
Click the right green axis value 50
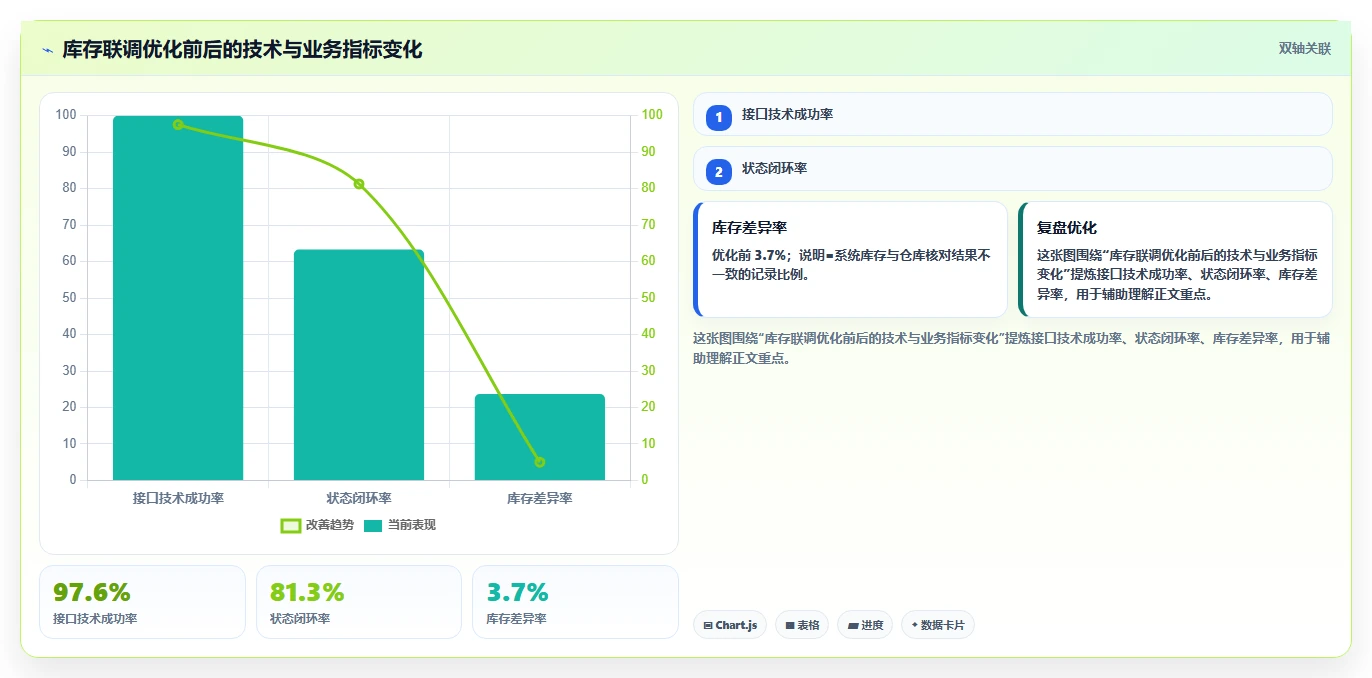pos(649,298)
